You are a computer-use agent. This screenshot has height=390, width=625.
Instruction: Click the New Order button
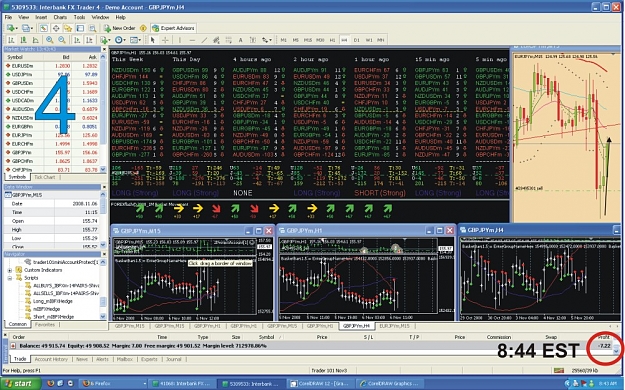(x=120, y=28)
